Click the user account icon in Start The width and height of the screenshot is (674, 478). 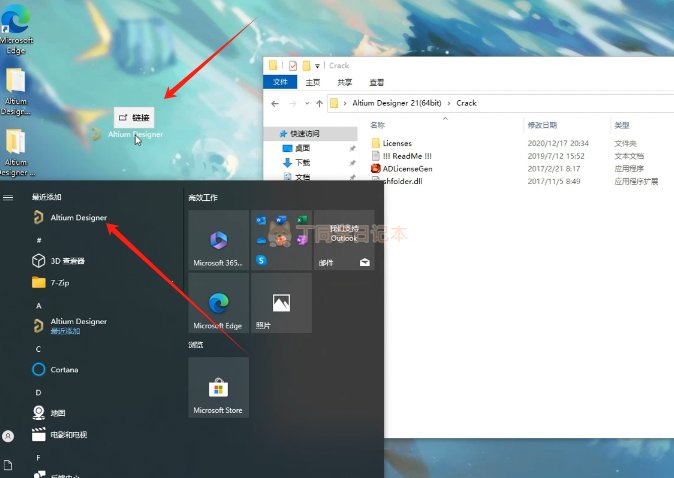pos(8,436)
